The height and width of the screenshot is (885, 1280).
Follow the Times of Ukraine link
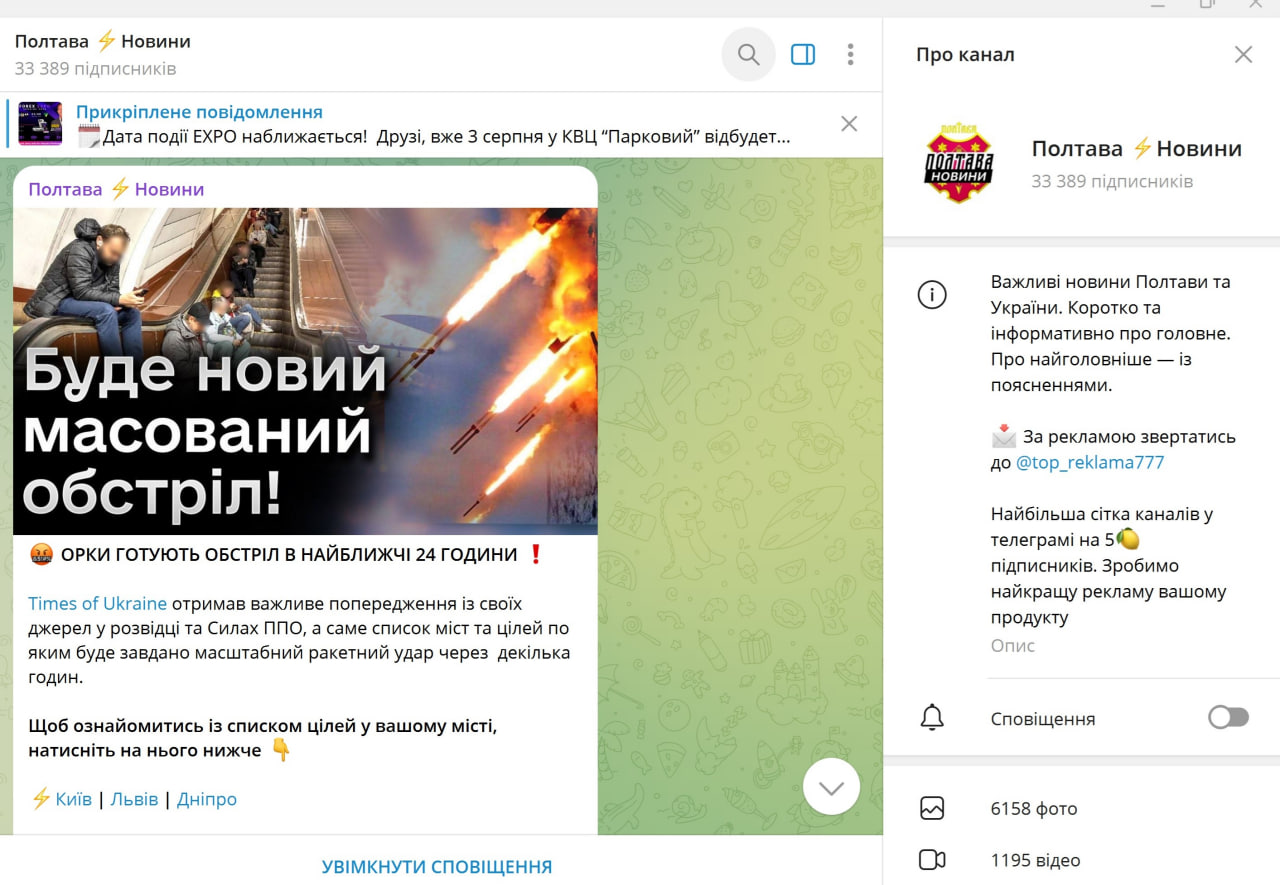[97, 604]
